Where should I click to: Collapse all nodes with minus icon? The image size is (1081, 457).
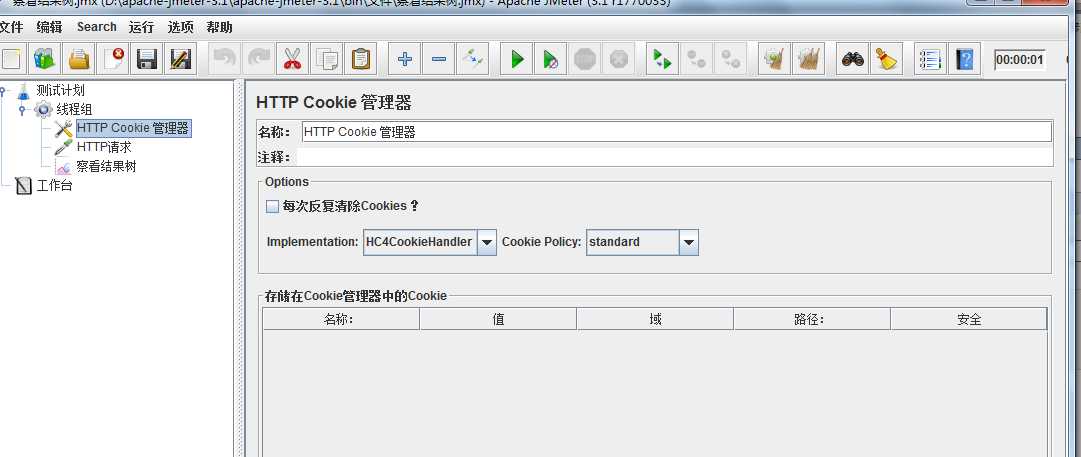(438, 59)
